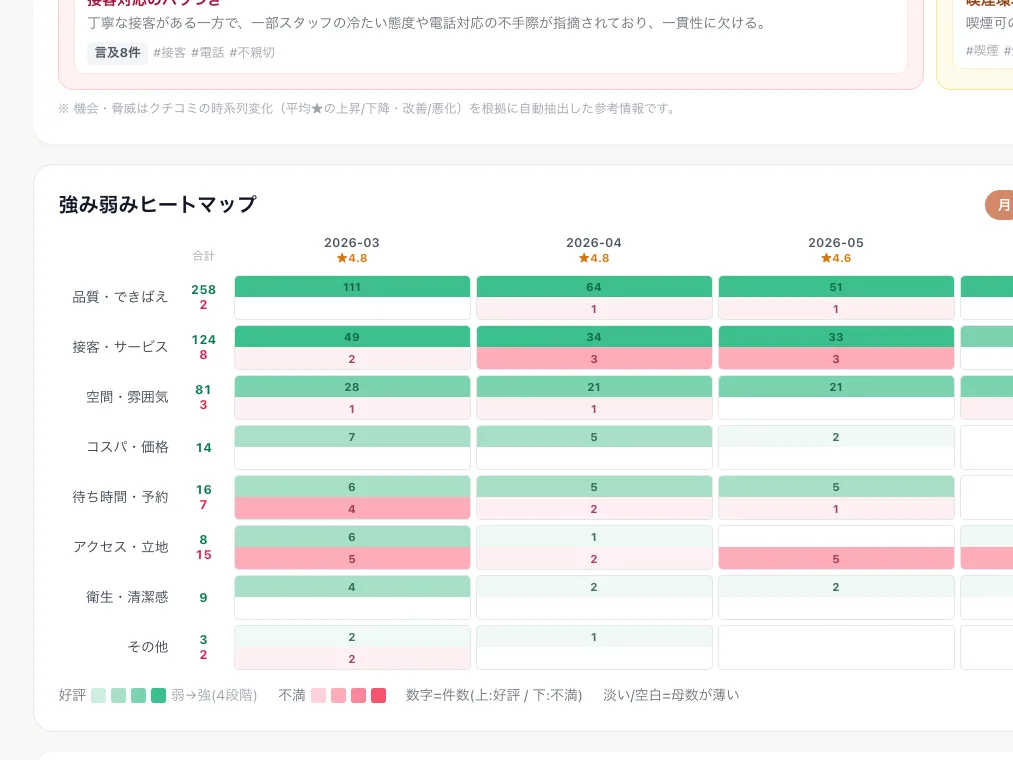This screenshot has height=760, width=1013.
Task: Click the lightest pink 不満 legend swatch
Action: (x=319, y=695)
